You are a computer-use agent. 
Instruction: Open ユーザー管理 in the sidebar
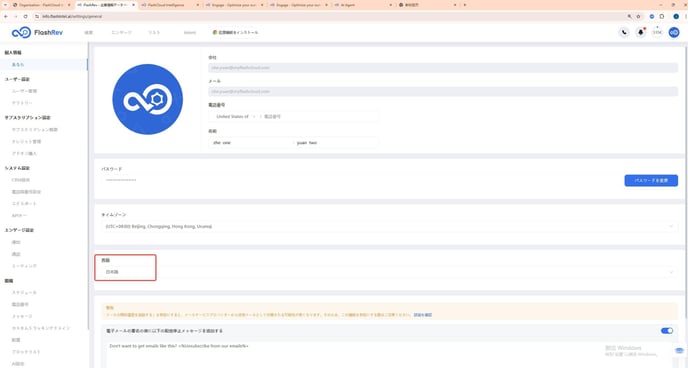point(24,91)
